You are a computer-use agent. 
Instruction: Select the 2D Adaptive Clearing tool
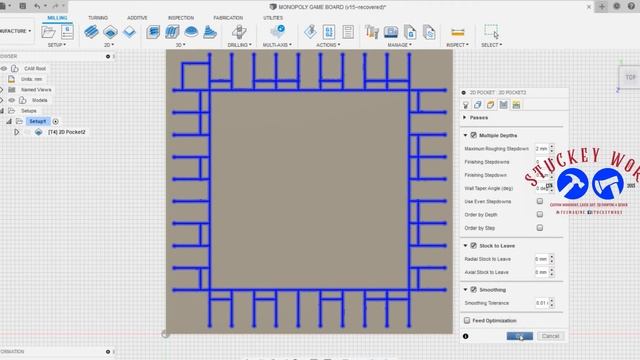pyautogui.click(x=91, y=31)
